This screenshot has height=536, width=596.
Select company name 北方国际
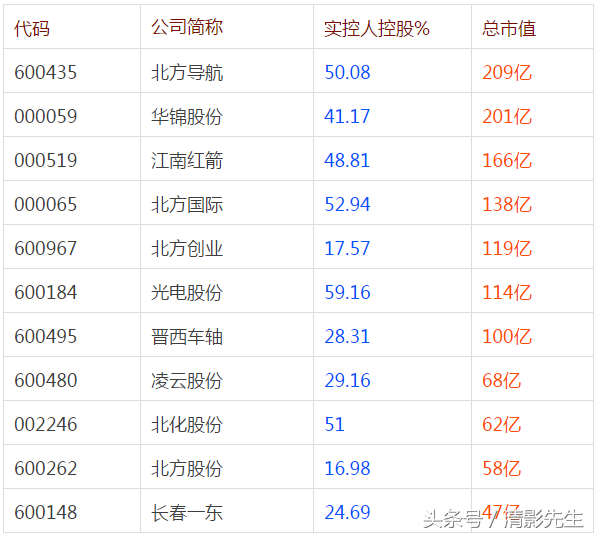[187, 205]
